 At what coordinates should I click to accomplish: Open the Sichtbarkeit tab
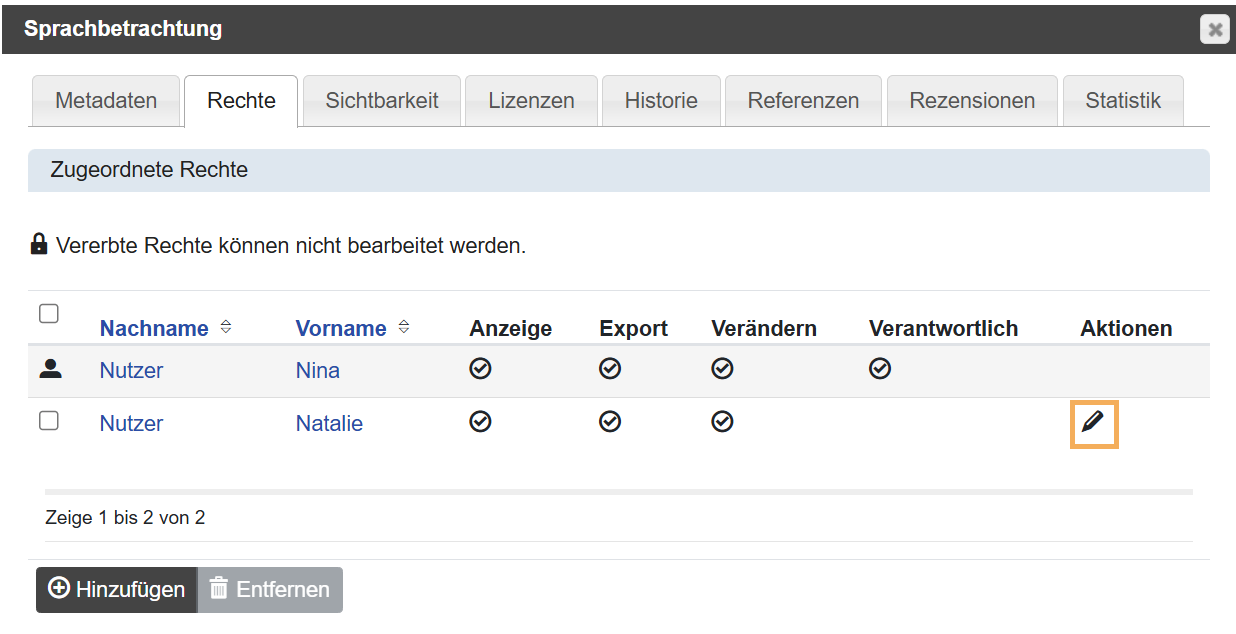pos(382,101)
